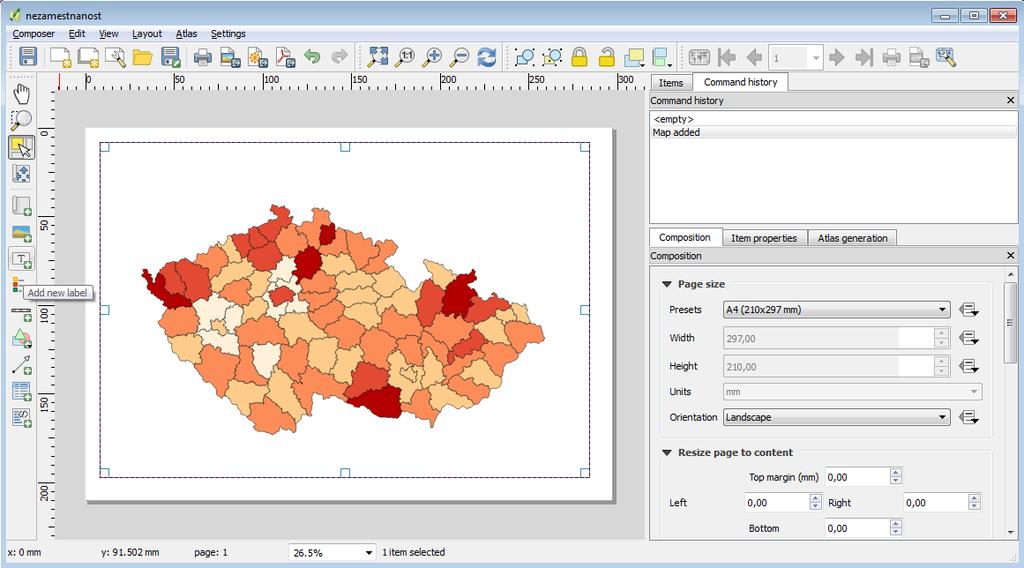Zoom to 100 percent
This screenshot has width=1024, height=568.
[406, 57]
